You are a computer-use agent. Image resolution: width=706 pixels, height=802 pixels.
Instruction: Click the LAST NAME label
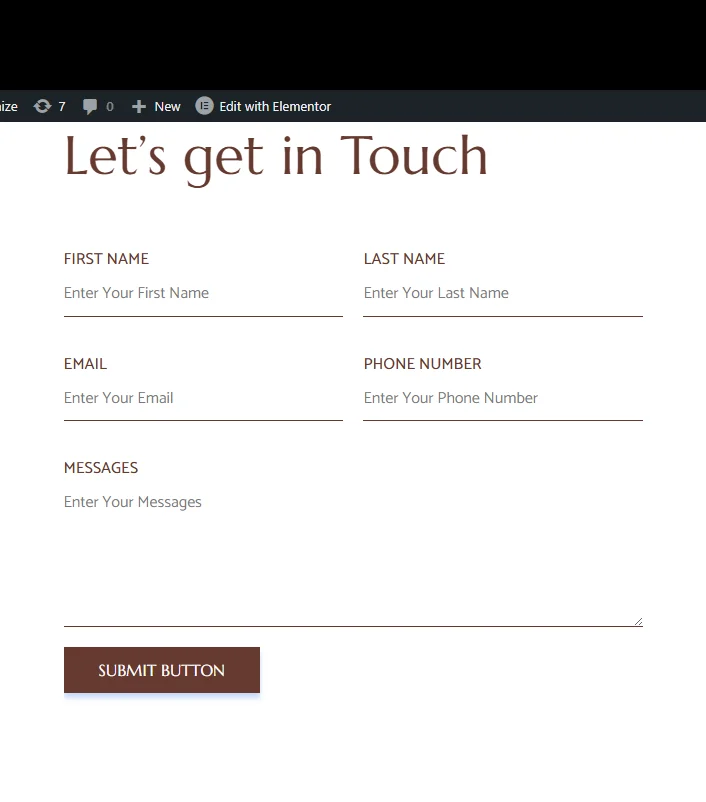(x=404, y=259)
